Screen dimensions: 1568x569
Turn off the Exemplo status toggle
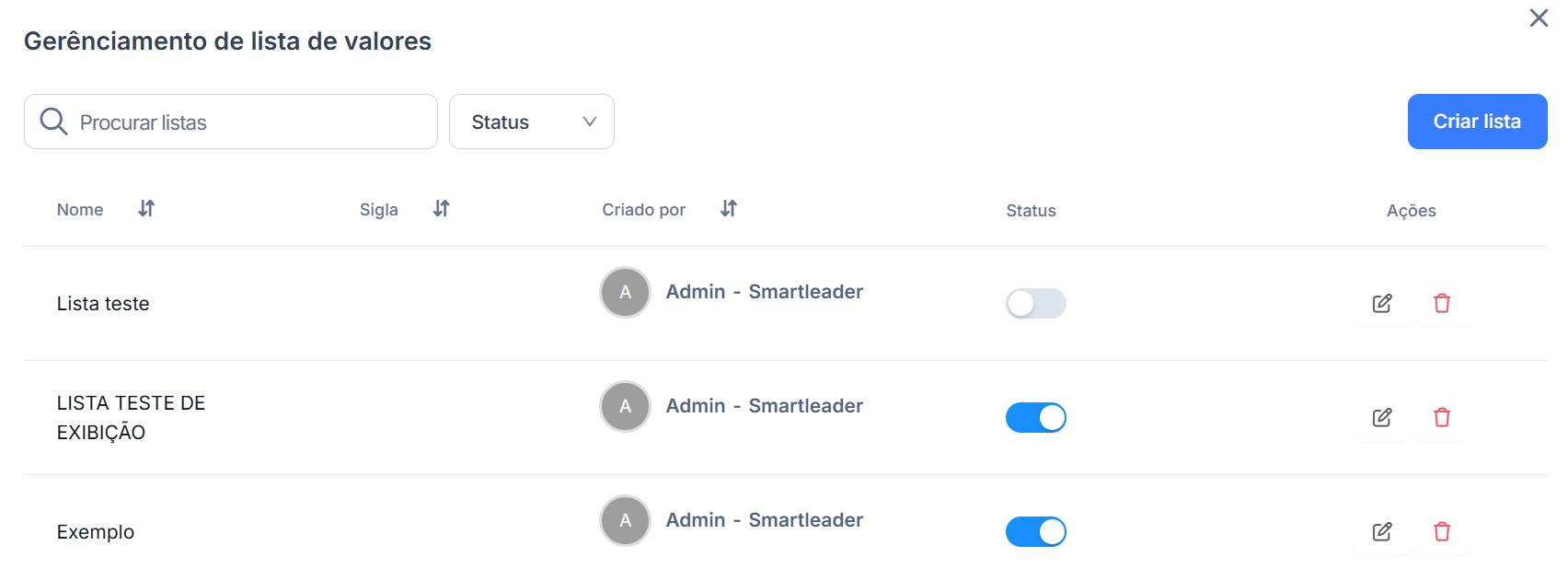click(1036, 532)
